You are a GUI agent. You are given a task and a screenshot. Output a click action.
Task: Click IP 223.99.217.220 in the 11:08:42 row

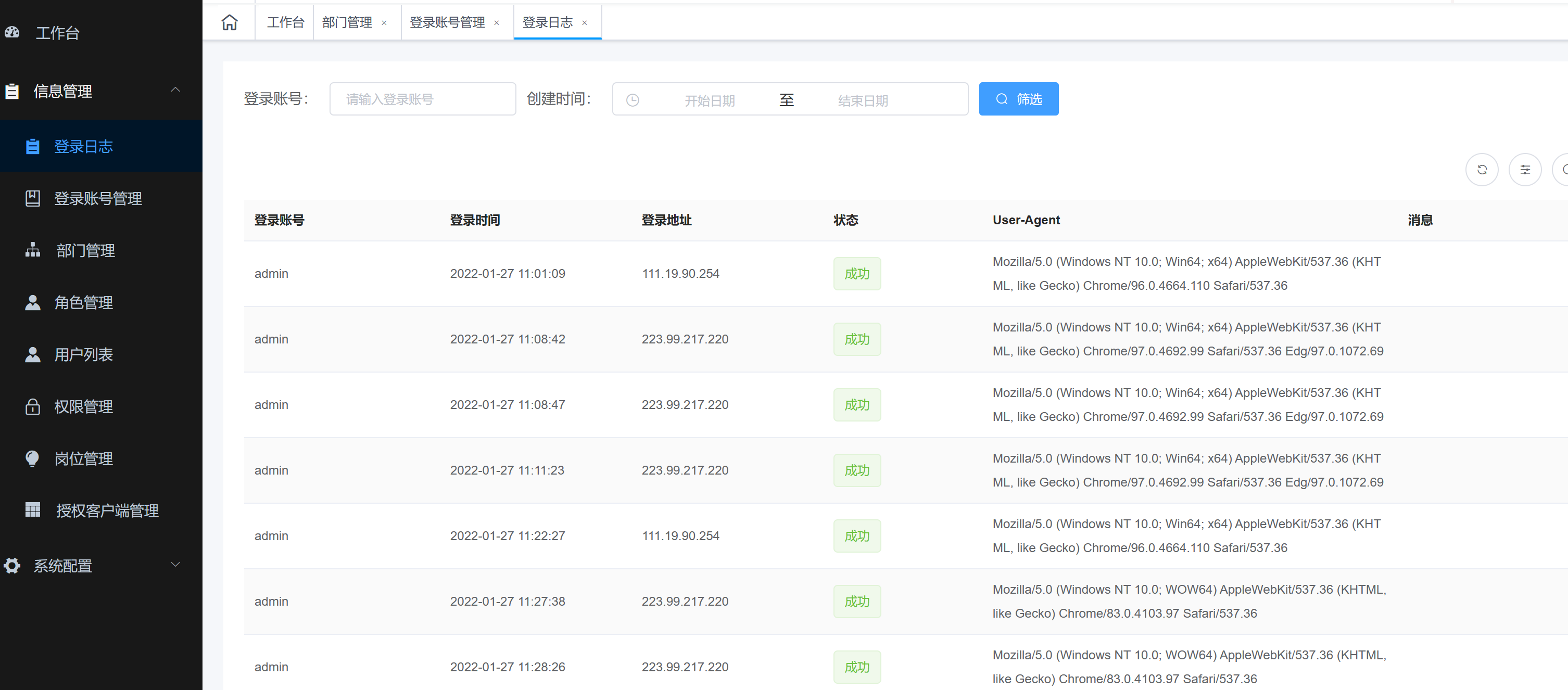point(685,339)
